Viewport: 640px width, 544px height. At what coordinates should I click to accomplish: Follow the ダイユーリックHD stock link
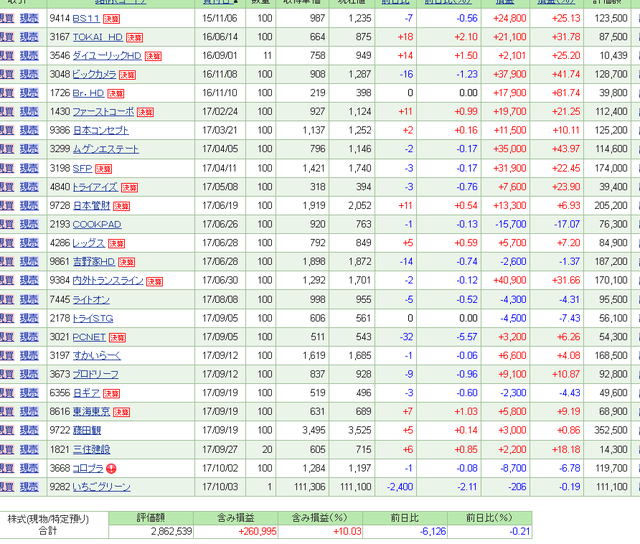(x=107, y=56)
